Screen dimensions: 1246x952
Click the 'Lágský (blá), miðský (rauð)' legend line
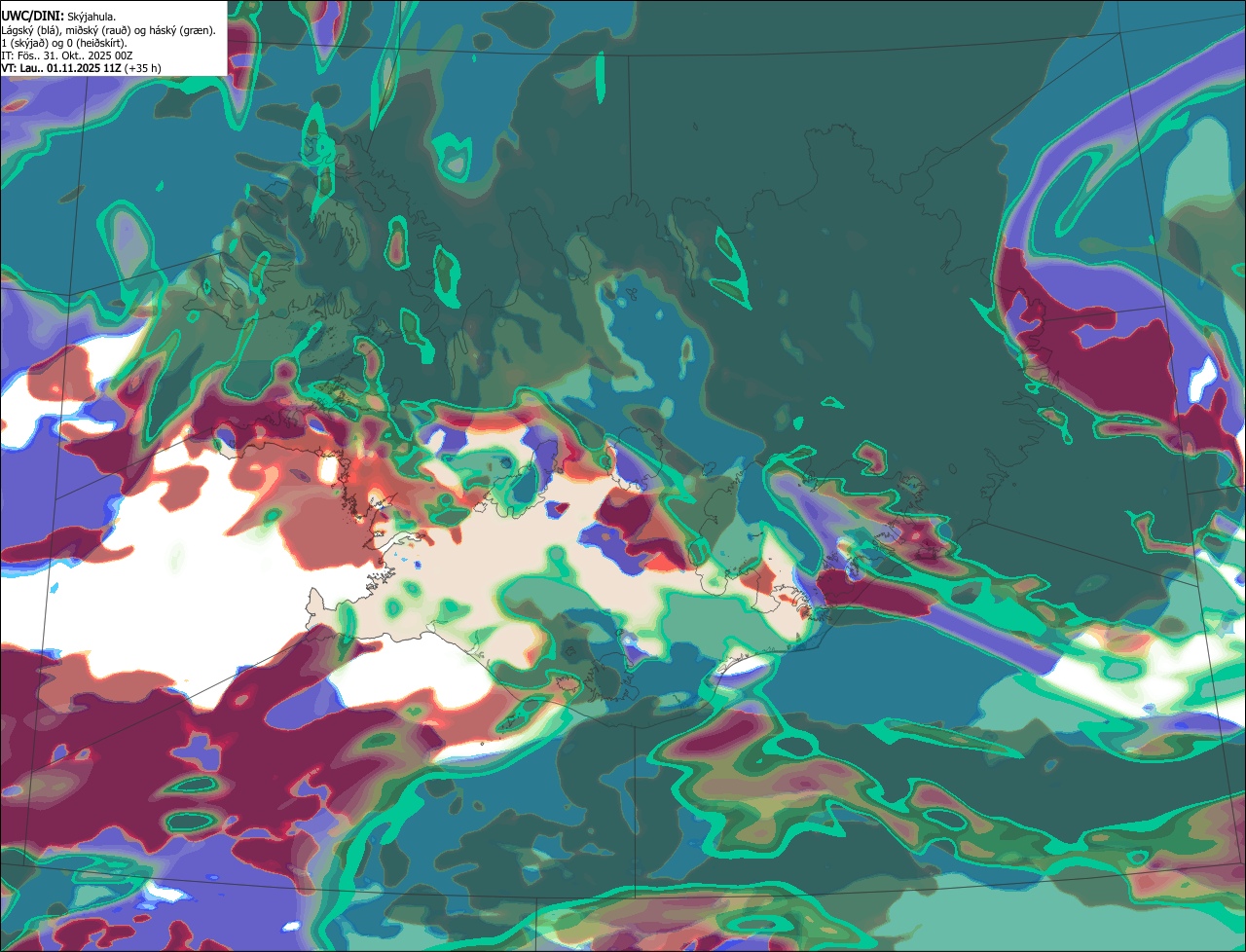click(x=109, y=30)
